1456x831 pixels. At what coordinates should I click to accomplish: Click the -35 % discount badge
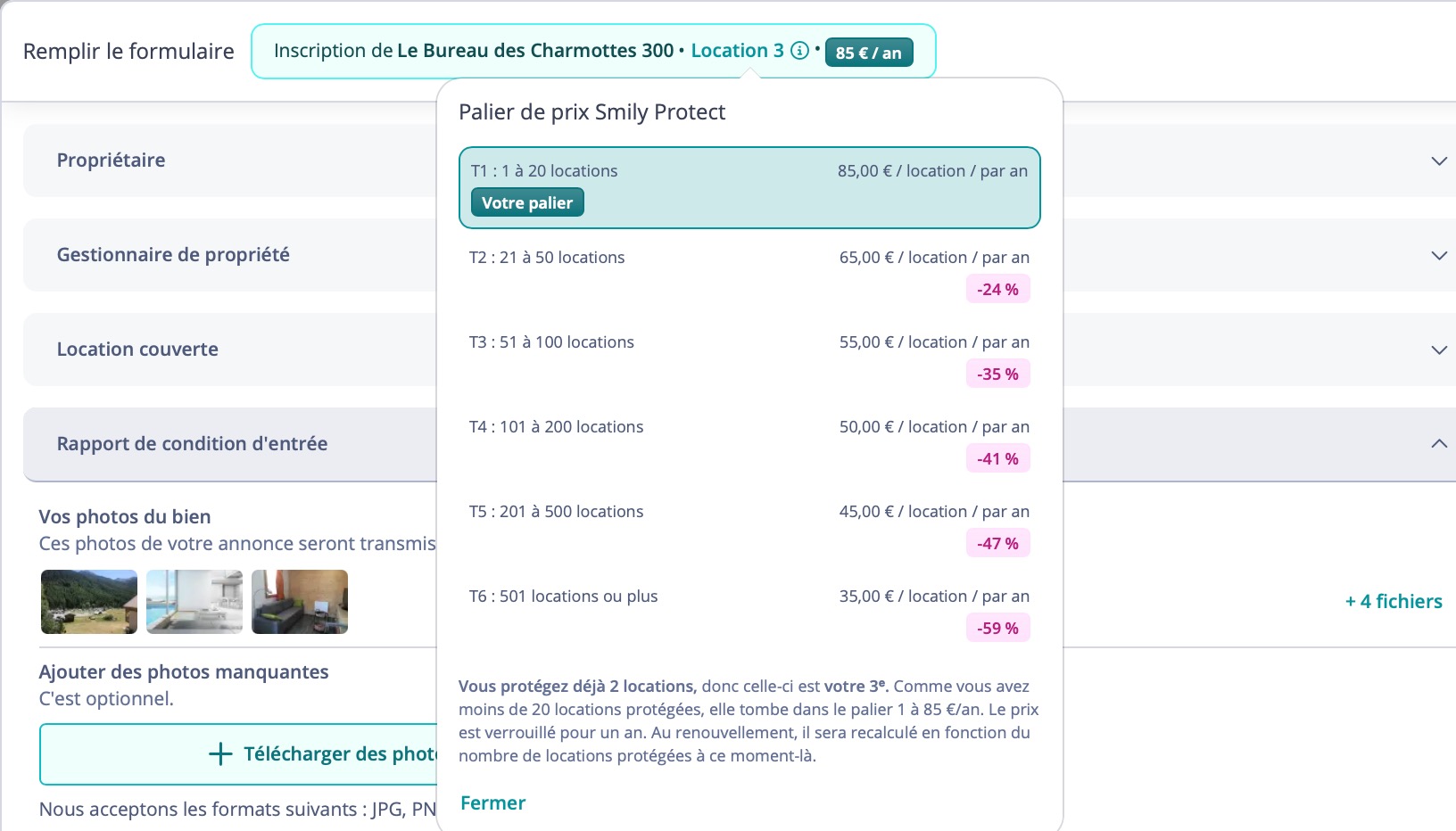[997, 374]
